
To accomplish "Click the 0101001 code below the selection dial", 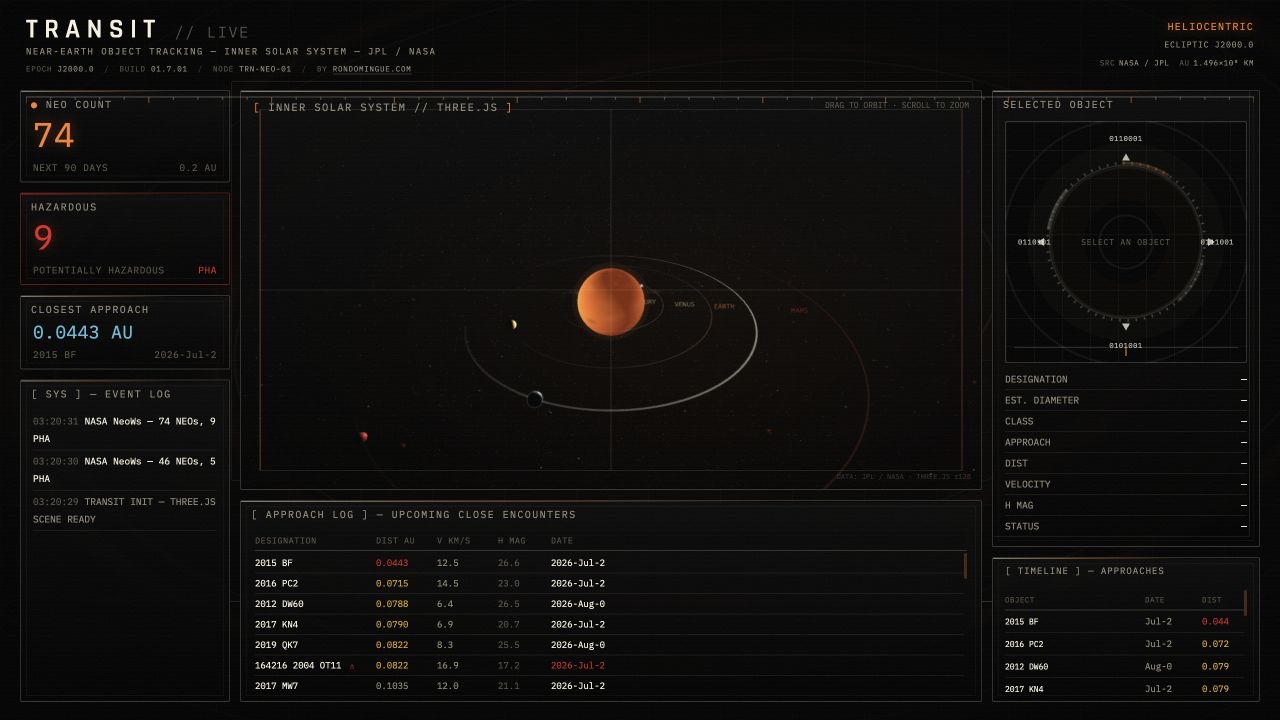I will pyautogui.click(x=1126, y=345).
